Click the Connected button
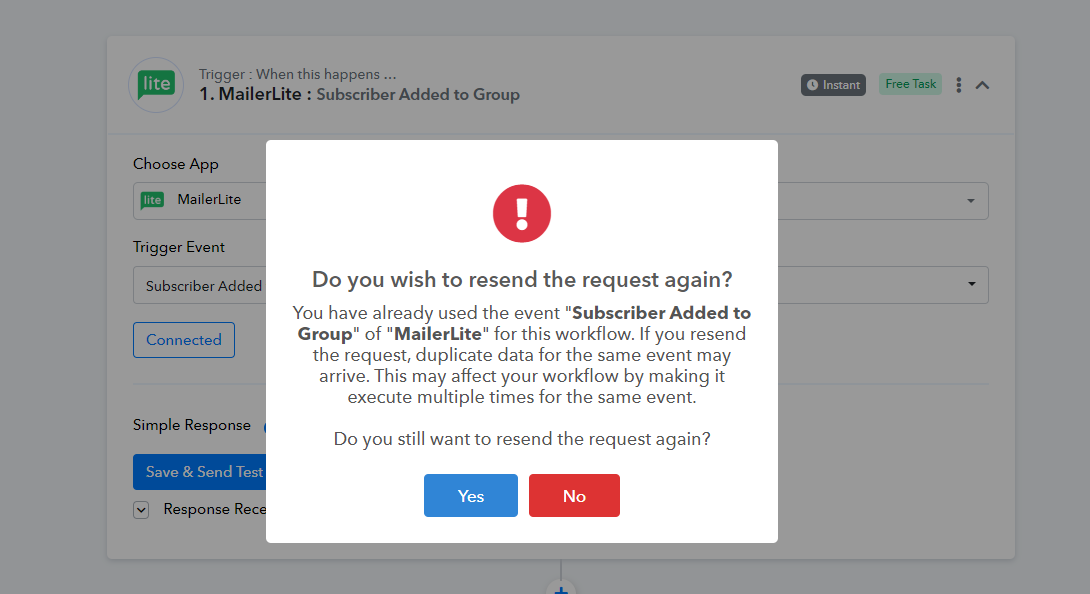 point(184,339)
